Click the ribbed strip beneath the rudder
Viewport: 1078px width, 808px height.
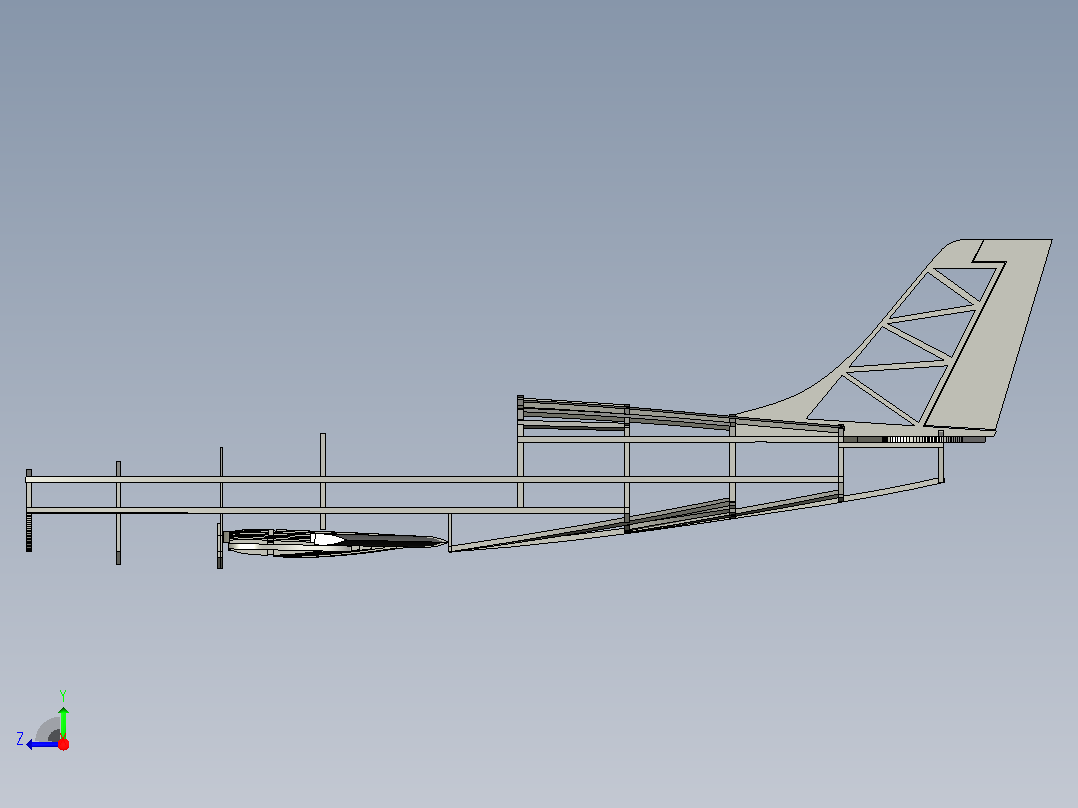point(914,439)
